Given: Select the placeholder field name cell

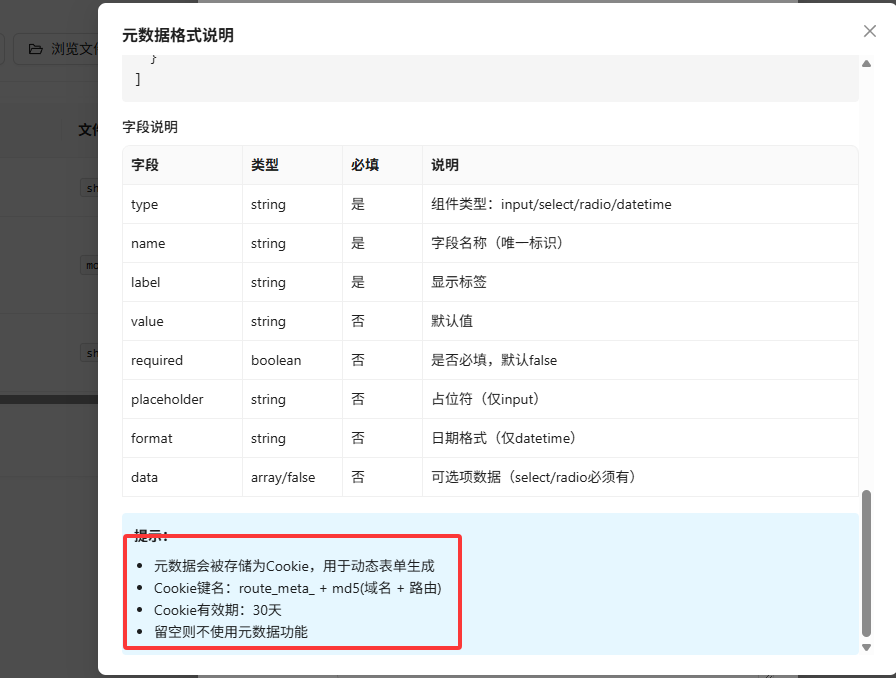Looking at the screenshot, I should [x=167, y=399].
